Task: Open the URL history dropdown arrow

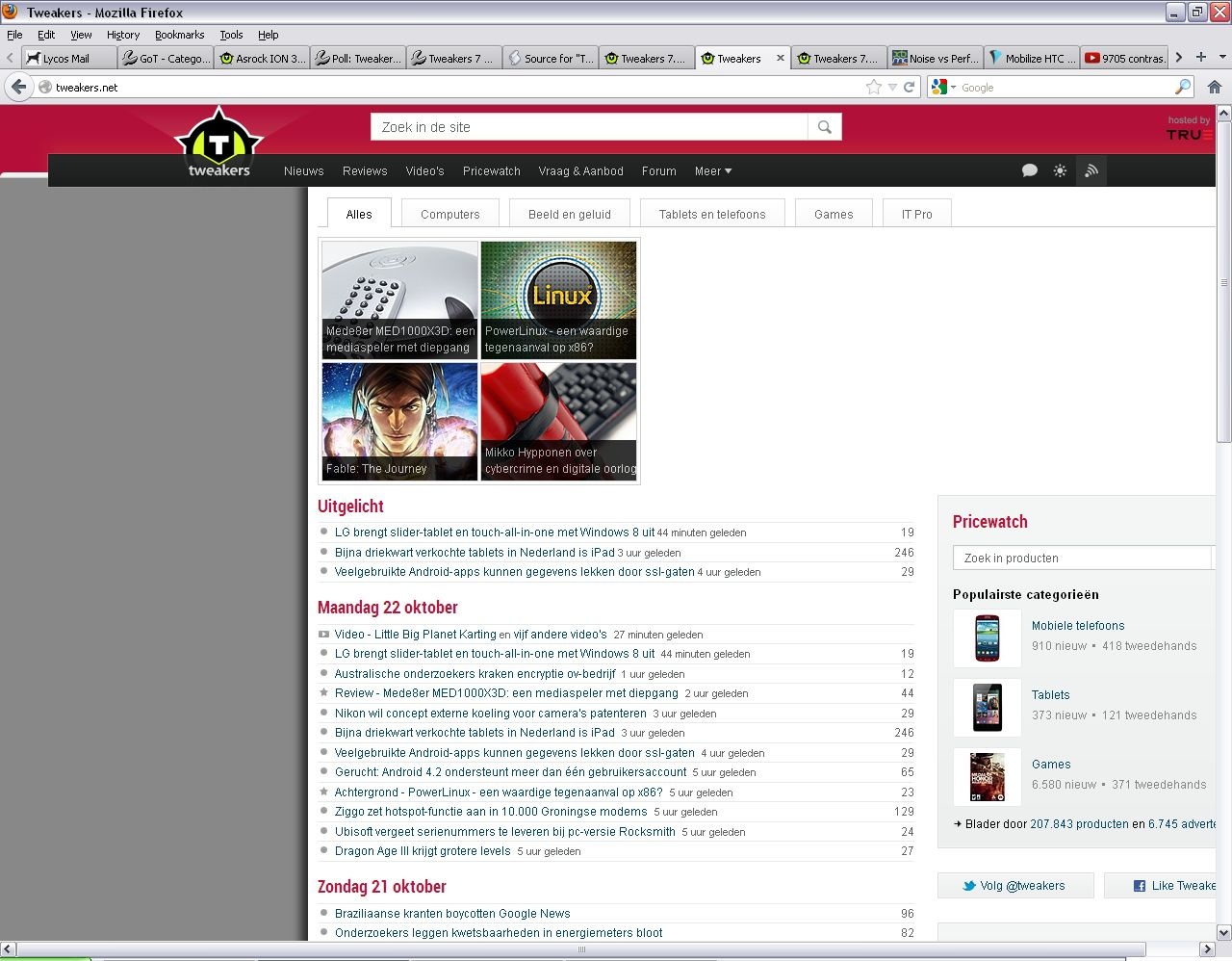Action: [x=892, y=87]
